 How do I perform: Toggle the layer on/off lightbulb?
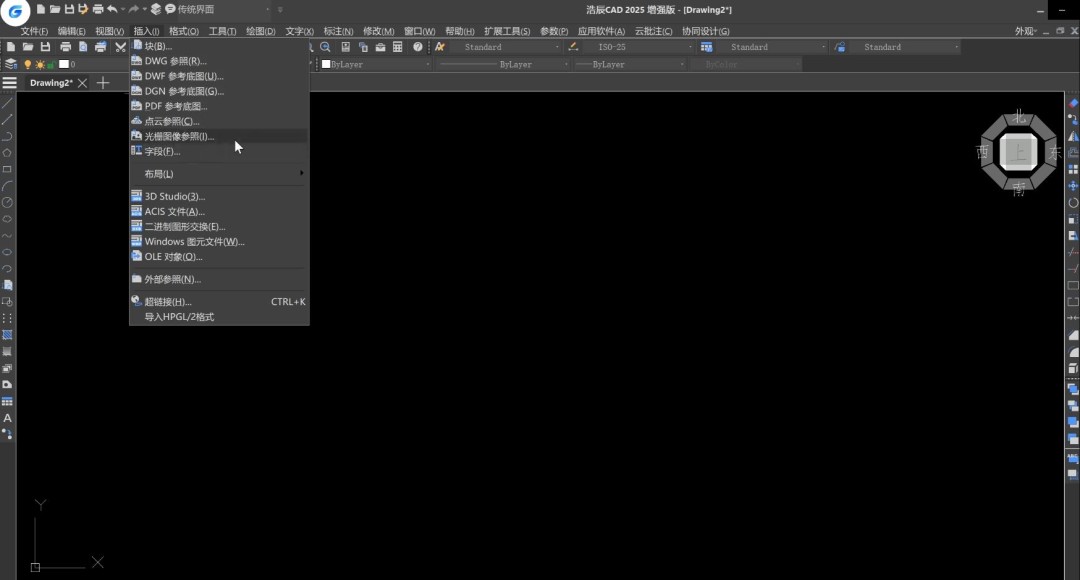[28, 64]
